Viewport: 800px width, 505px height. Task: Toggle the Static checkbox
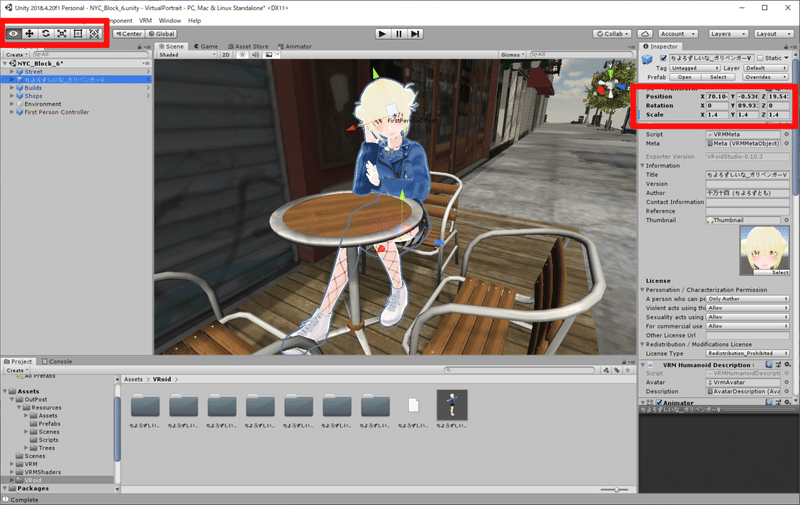click(x=760, y=58)
